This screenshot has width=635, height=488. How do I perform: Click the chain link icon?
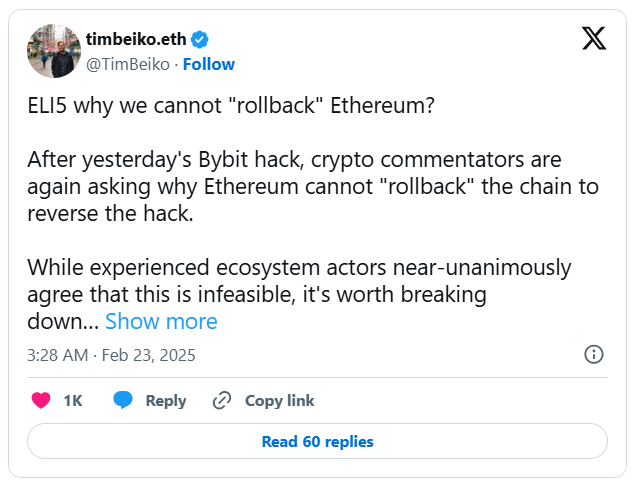(222, 401)
